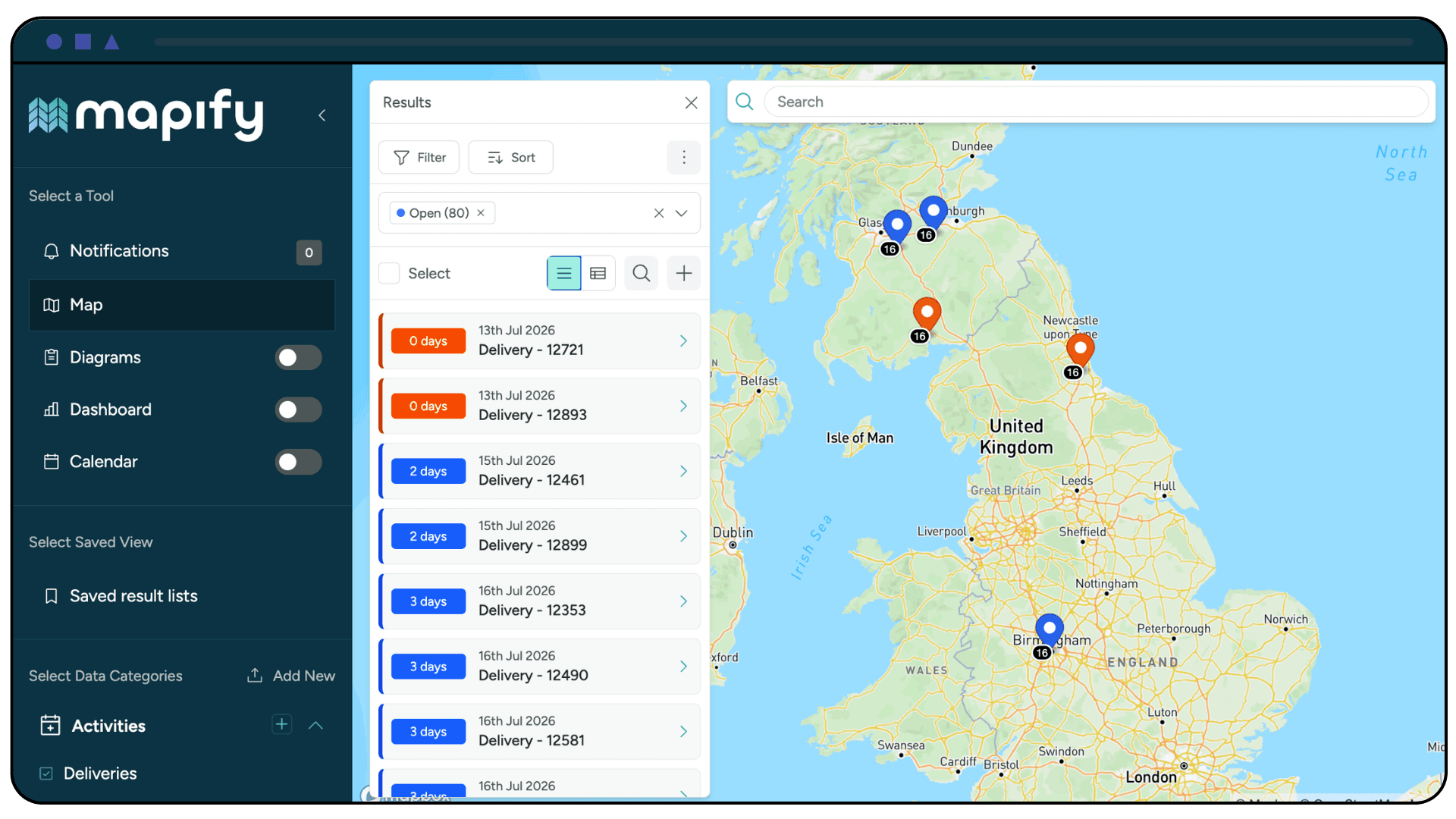Expand the status filter dropdown
The height and width of the screenshot is (819, 1456).
tap(682, 213)
